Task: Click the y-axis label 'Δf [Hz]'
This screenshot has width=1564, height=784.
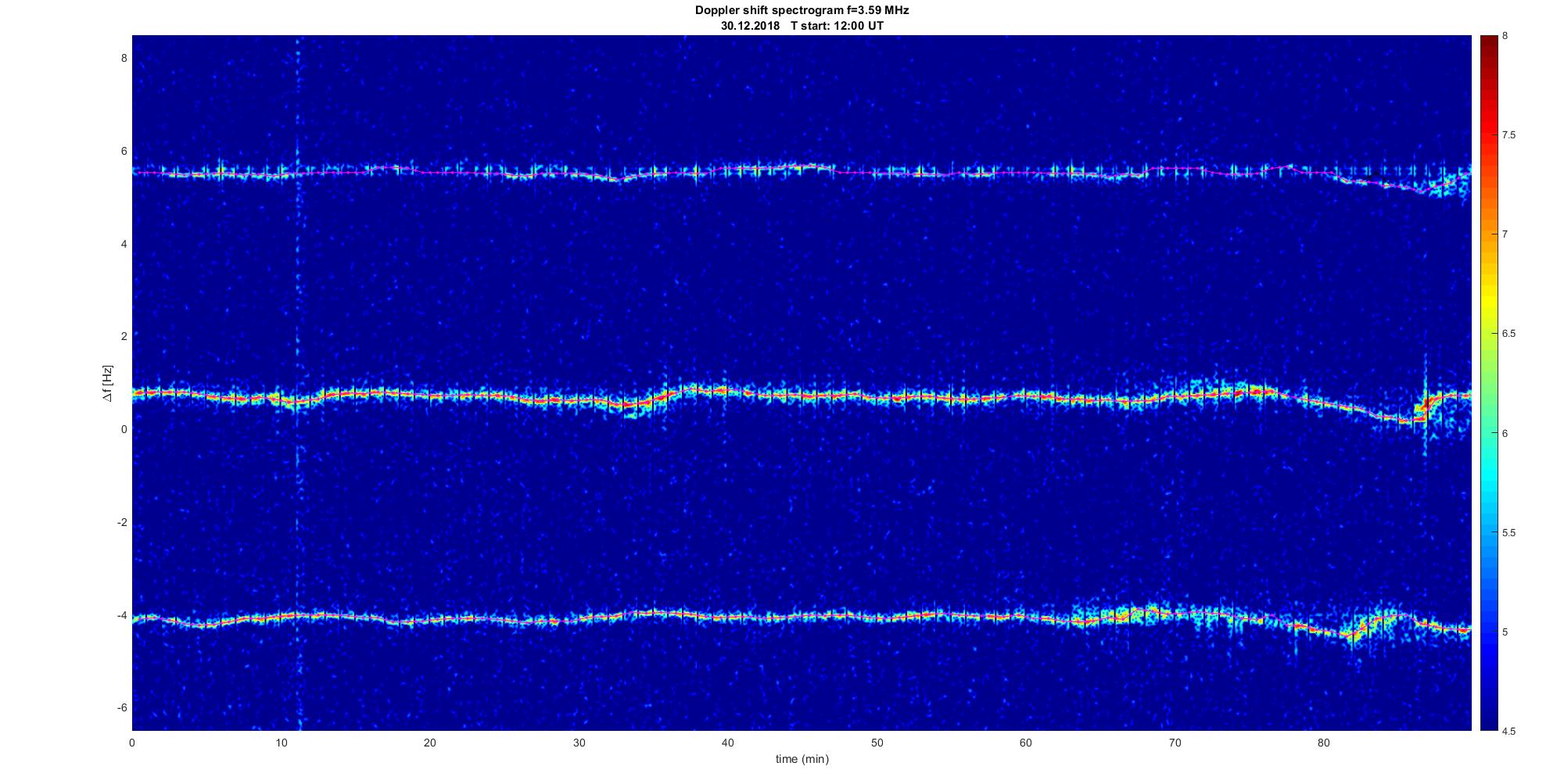Action: click(x=107, y=383)
